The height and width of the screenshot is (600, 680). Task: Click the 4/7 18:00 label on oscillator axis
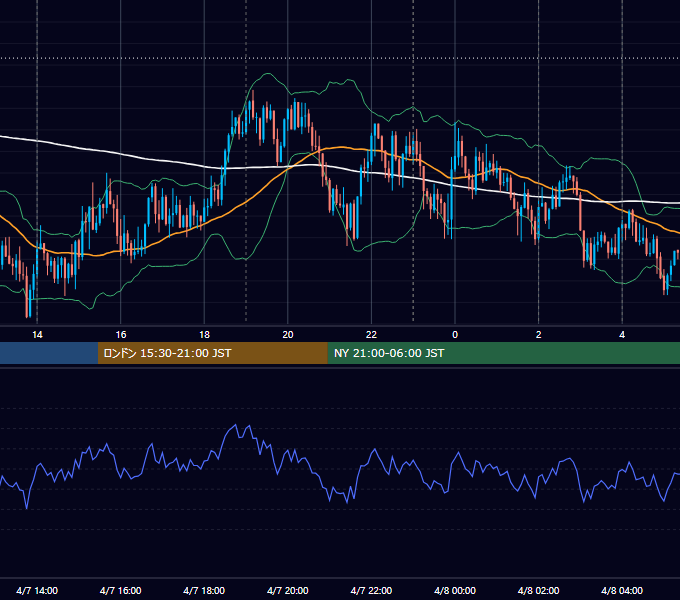pyautogui.click(x=204, y=590)
